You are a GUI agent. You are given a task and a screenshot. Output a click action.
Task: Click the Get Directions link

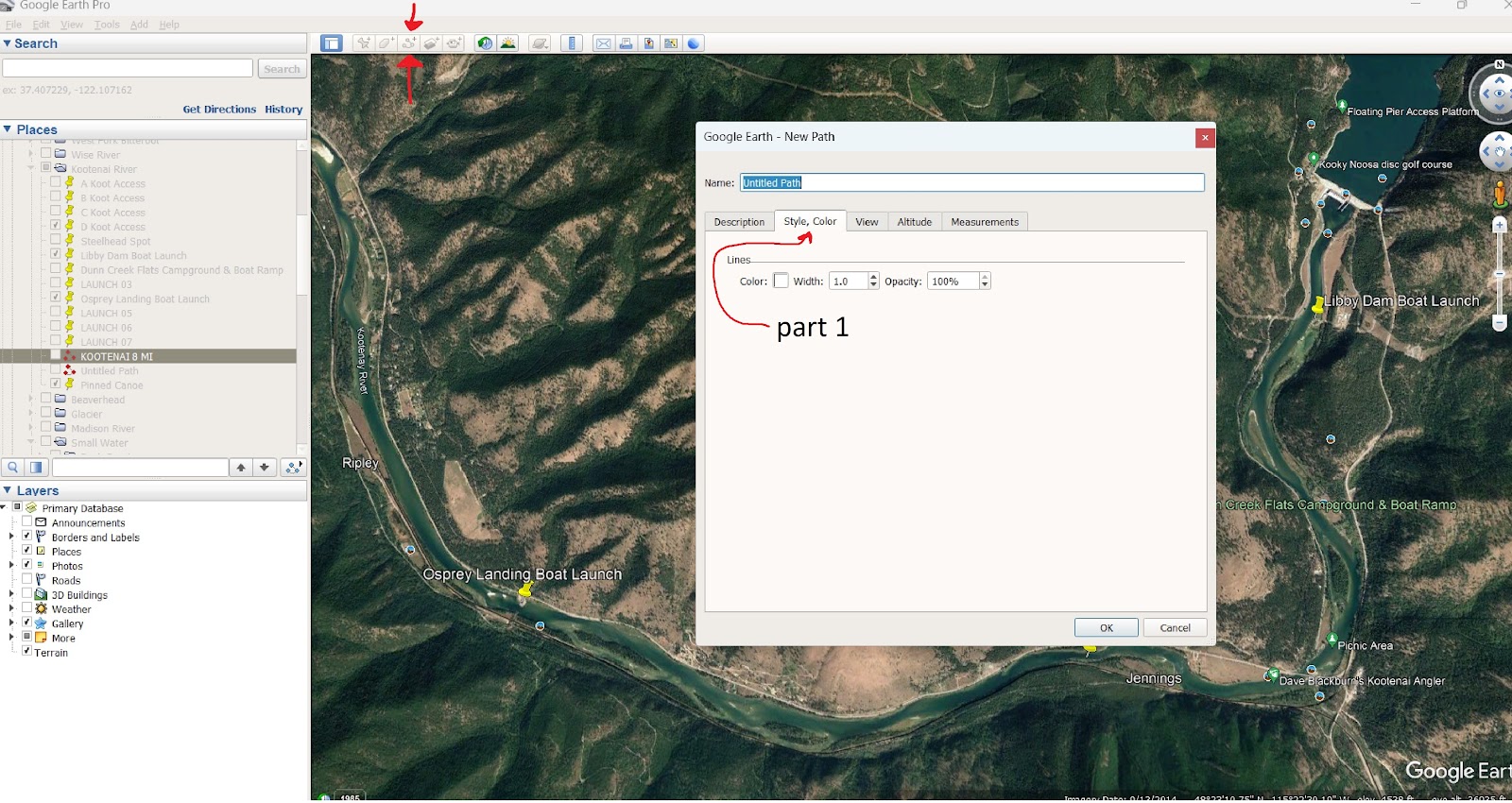(x=219, y=110)
